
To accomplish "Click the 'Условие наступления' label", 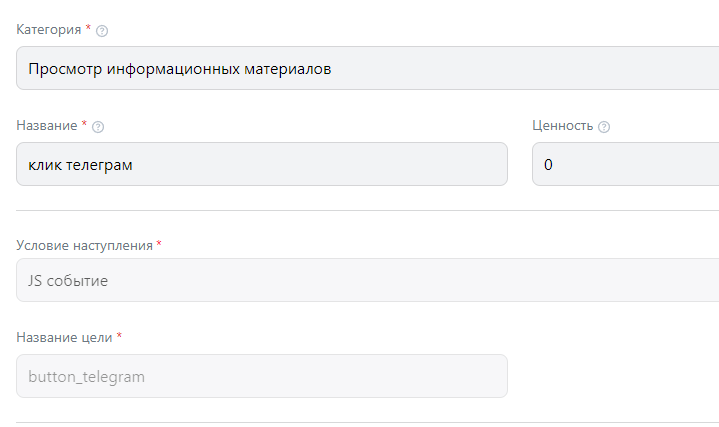I will click(84, 245).
